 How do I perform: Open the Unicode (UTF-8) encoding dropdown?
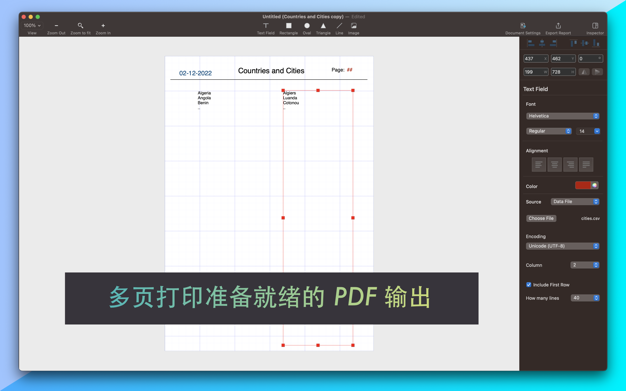[x=563, y=246]
